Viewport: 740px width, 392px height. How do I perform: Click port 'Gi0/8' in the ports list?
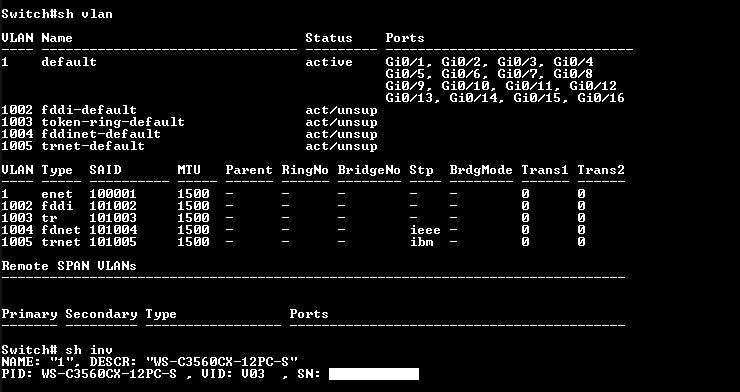click(x=573, y=74)
